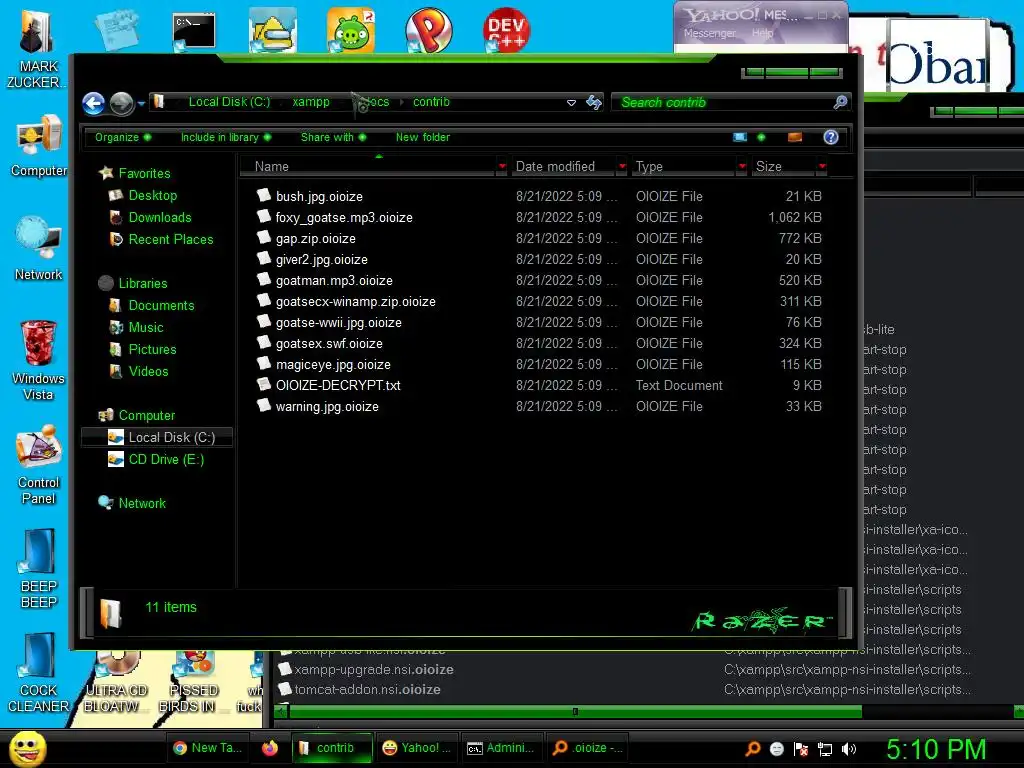This screenshot has height=768, width=1024.
Task: Click the refresh icon beside address bar
Action: (594, 103)
